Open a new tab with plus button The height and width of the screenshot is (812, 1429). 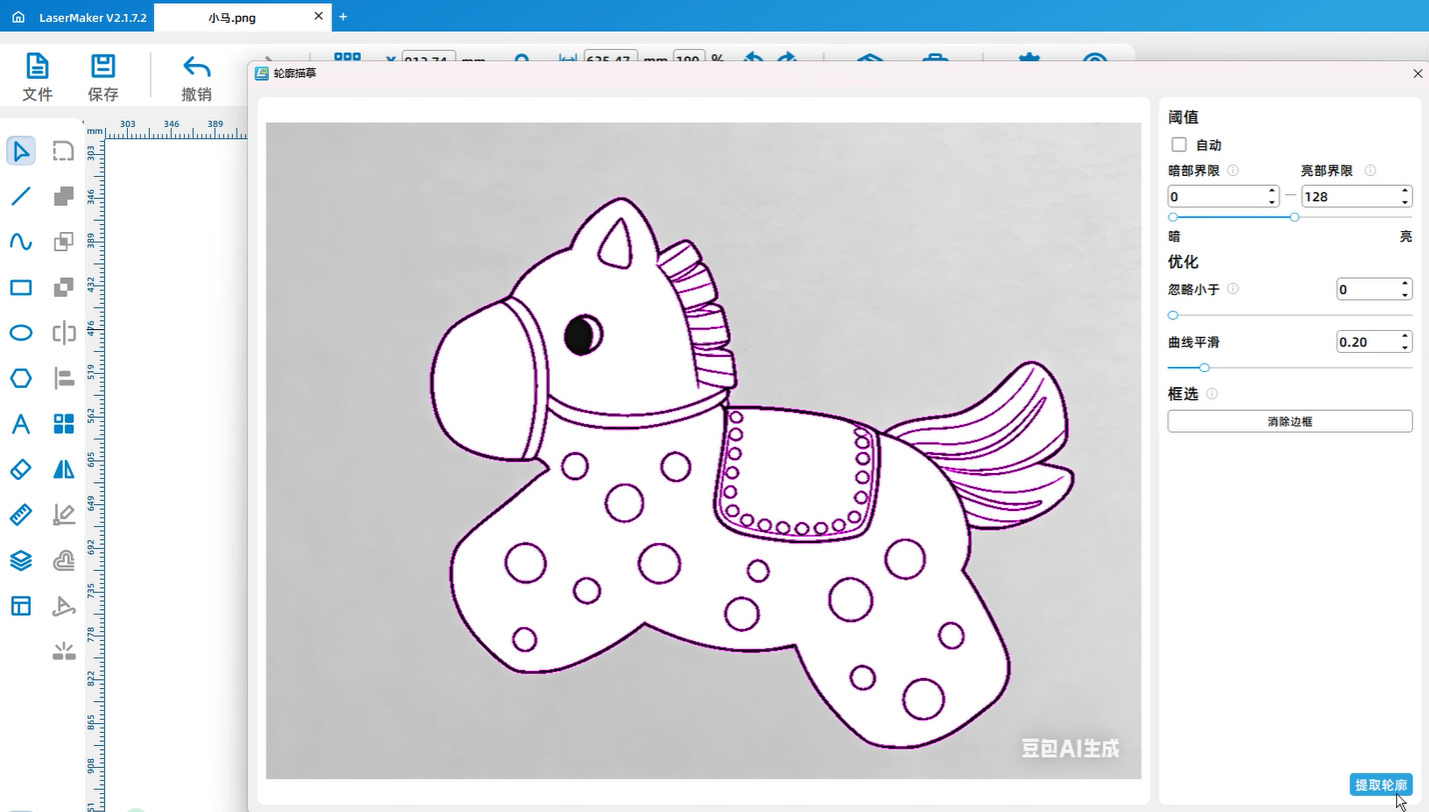click(x=343, y=17)
